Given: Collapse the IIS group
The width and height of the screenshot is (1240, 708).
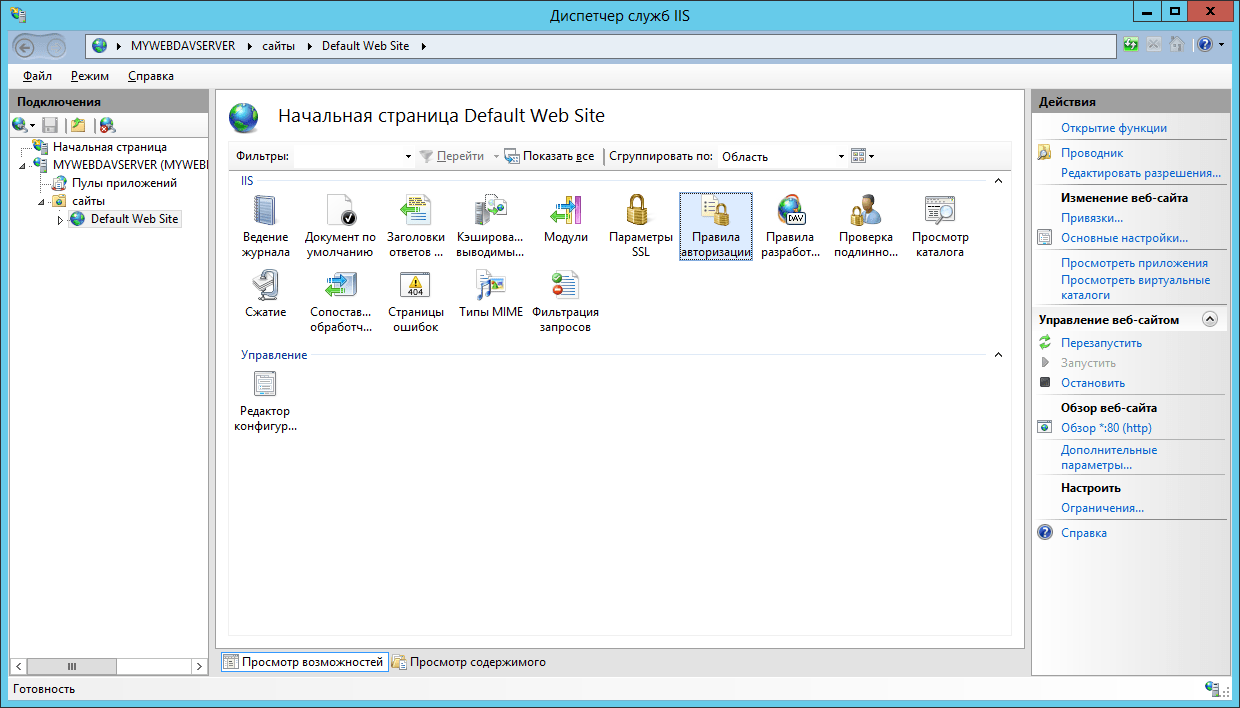Looking at the screenshot, I should point(997,181).
